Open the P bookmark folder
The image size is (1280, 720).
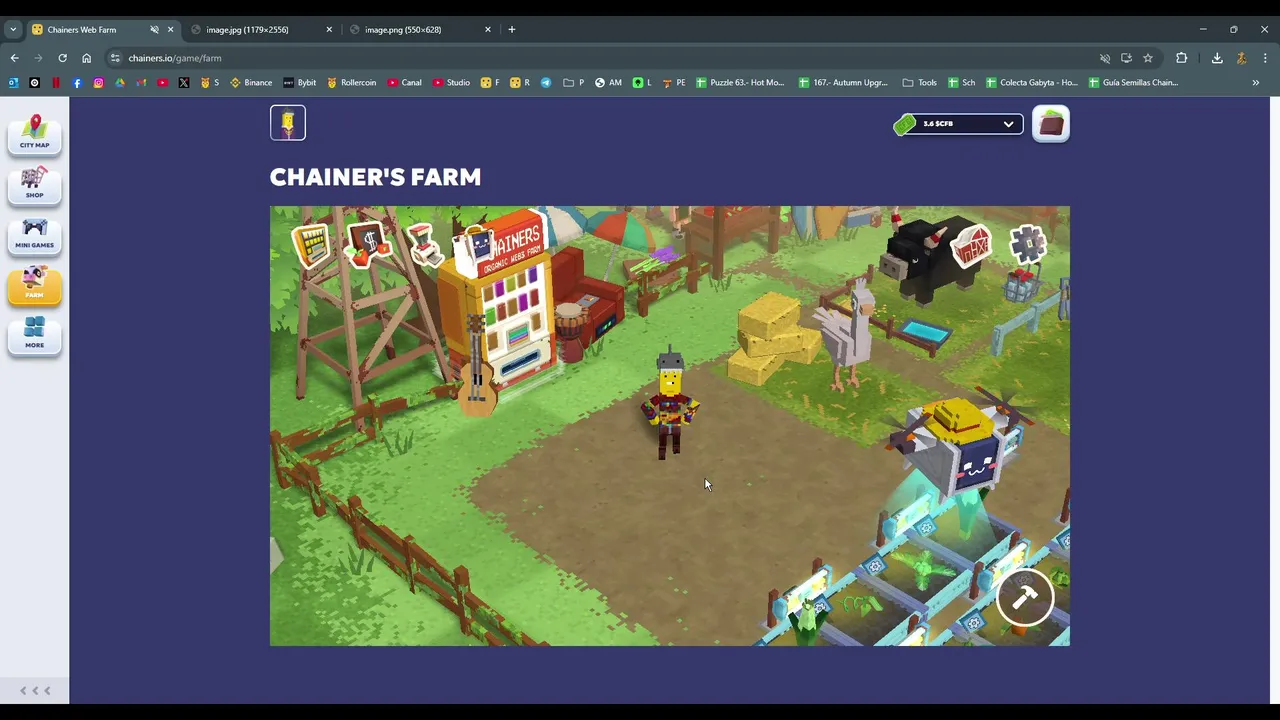point(574,82)
